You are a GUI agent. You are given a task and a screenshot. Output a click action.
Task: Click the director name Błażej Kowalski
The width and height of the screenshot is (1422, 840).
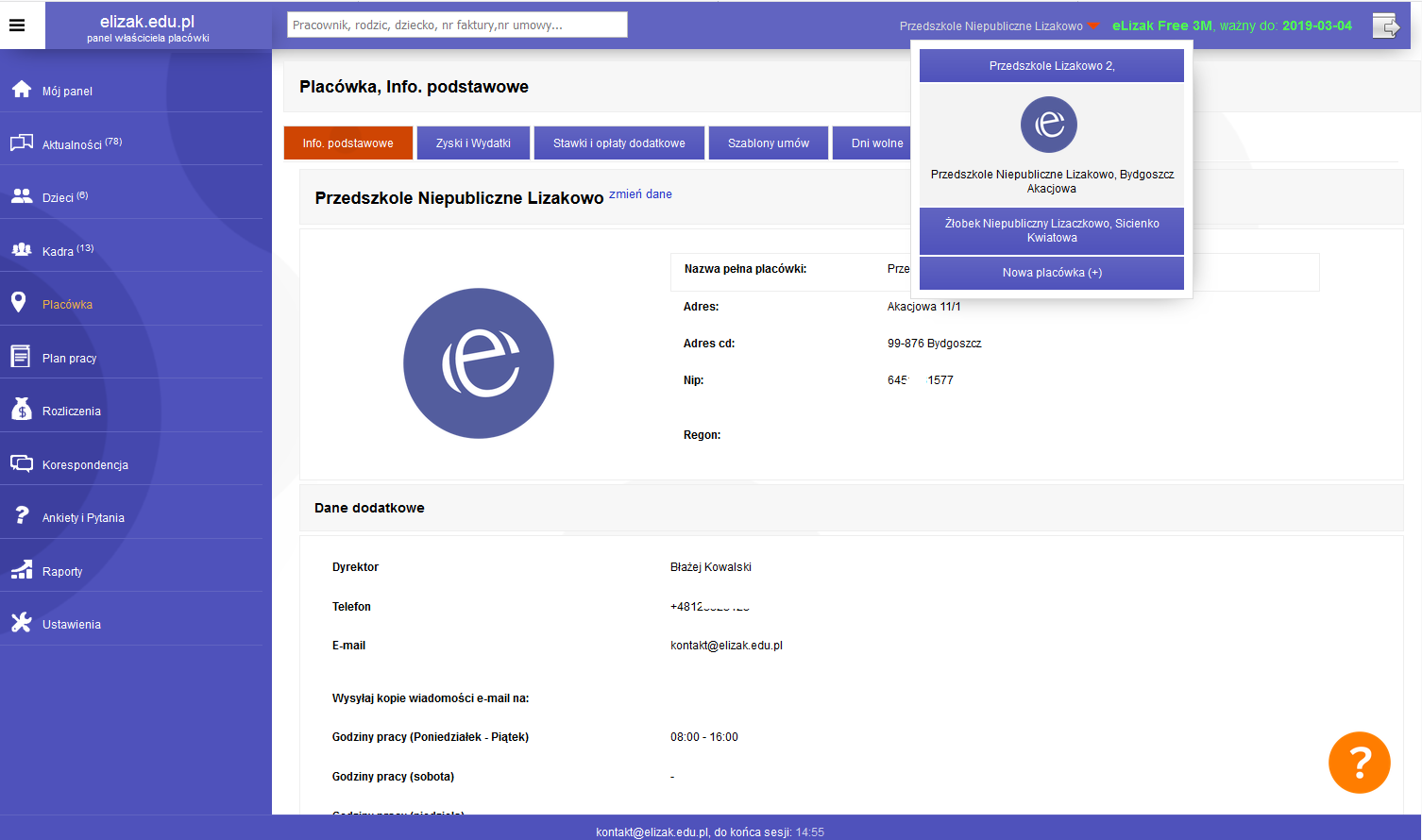pyautogui.click(x=711, y=567)
